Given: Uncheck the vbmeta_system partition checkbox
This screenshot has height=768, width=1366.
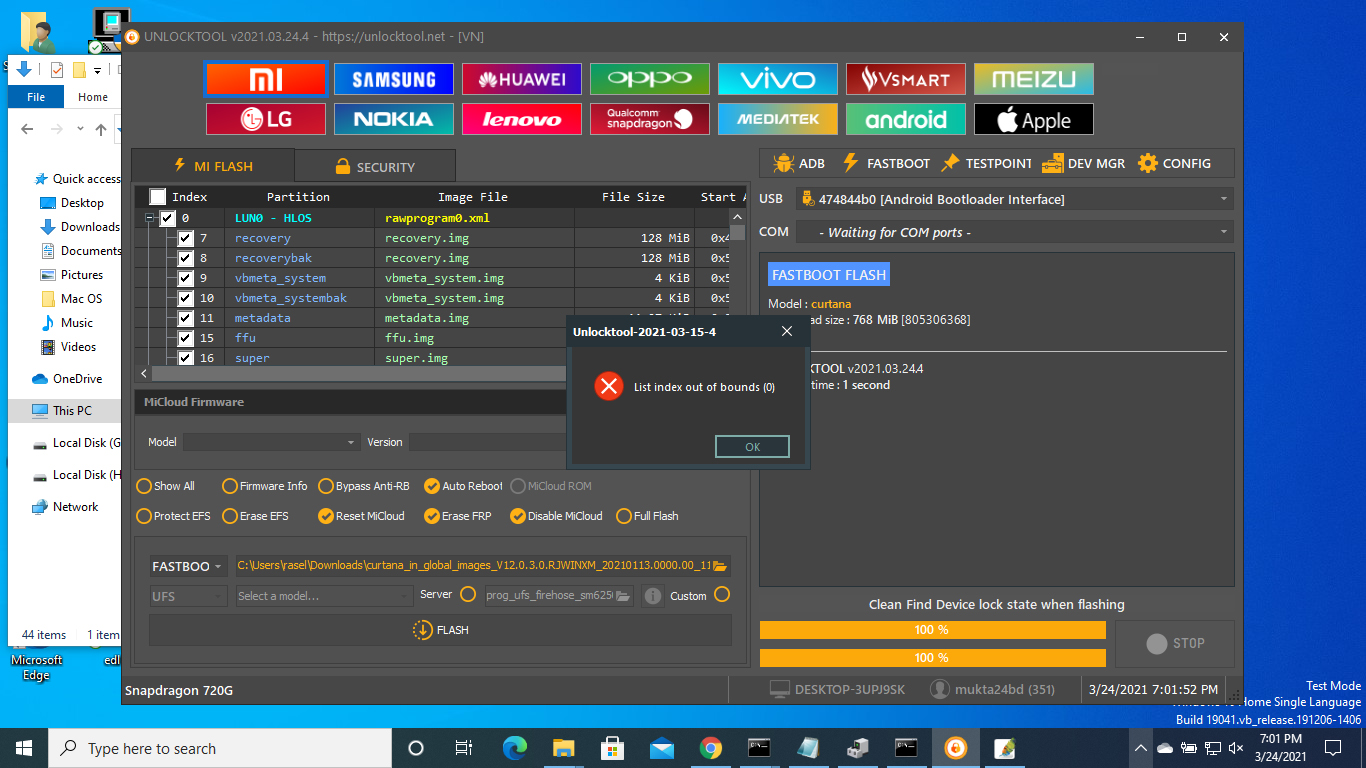Looking at the screenshot, I should pyautogui.click(x=186, y=278).
